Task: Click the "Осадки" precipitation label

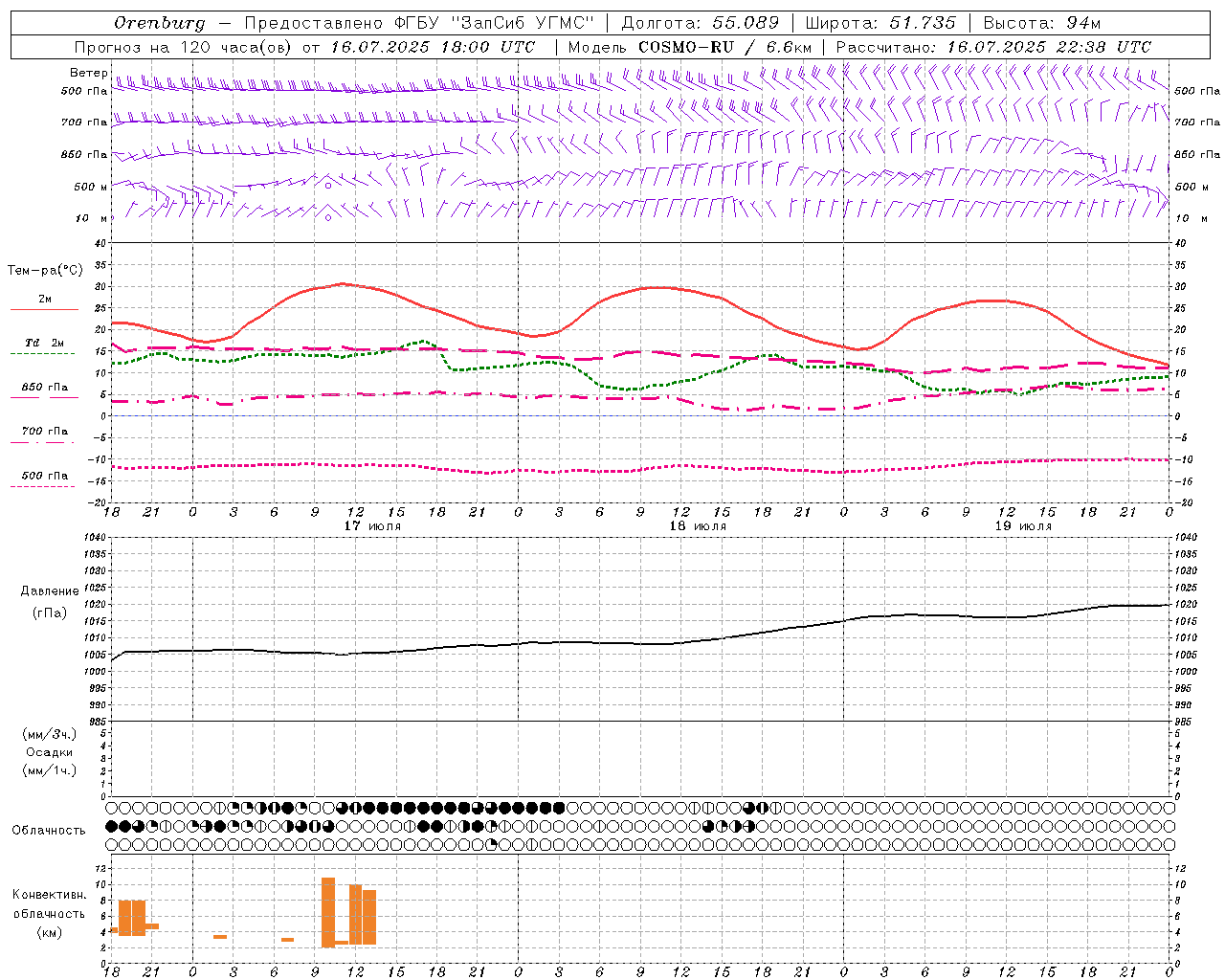Action: tap(49, 752)
